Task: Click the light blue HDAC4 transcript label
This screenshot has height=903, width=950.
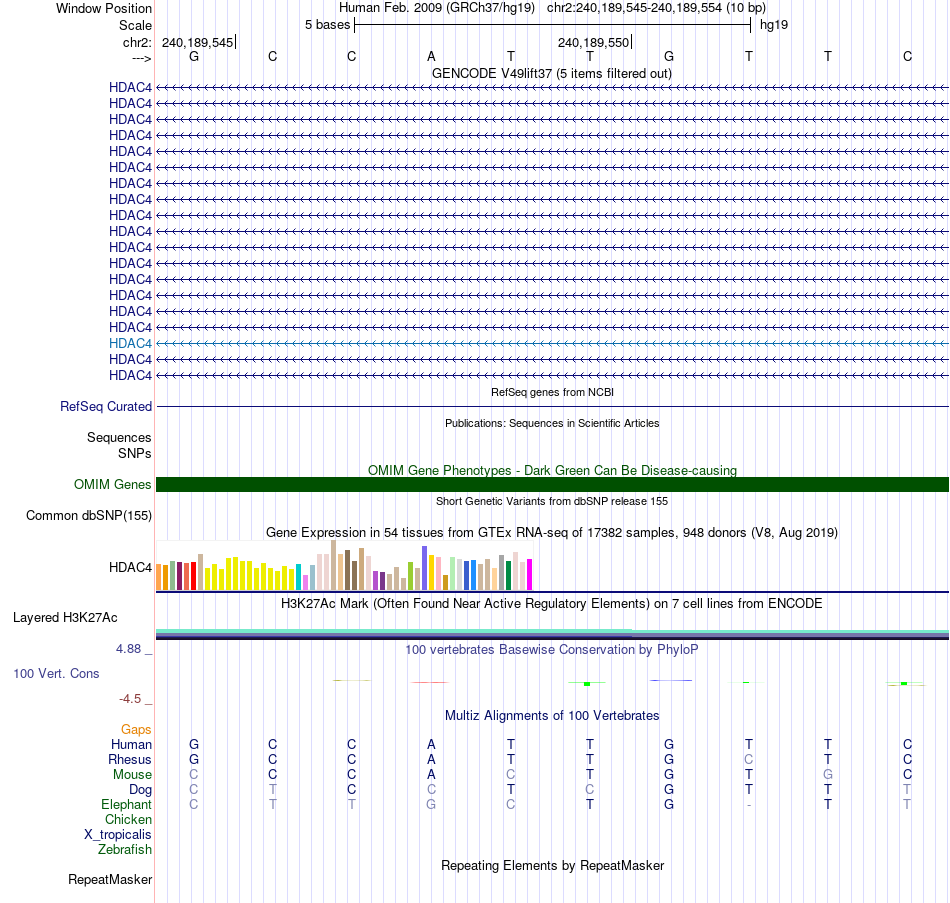Action: coord(130,343)
